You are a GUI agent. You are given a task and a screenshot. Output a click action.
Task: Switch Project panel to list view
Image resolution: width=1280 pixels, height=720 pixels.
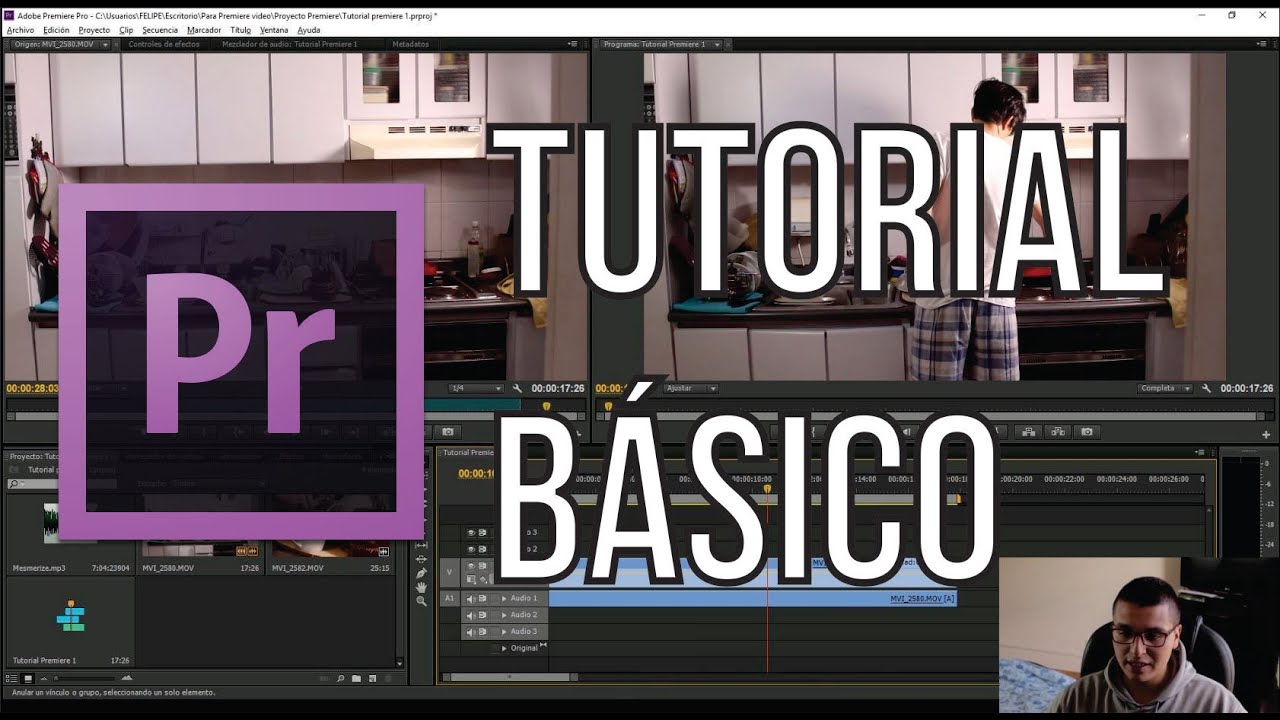(12, 678)
